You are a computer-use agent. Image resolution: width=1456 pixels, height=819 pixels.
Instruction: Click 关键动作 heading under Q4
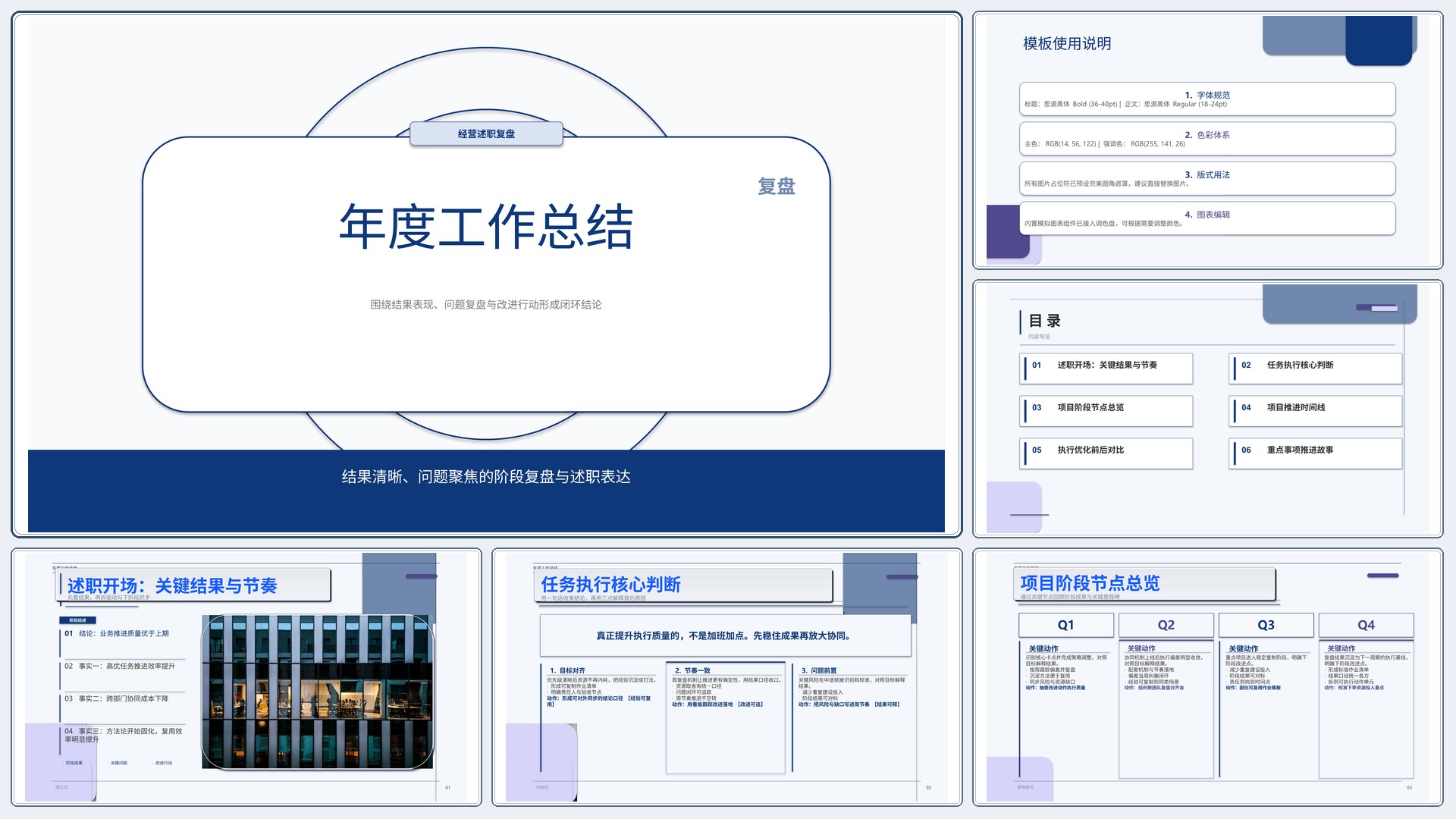(1341, 649)
